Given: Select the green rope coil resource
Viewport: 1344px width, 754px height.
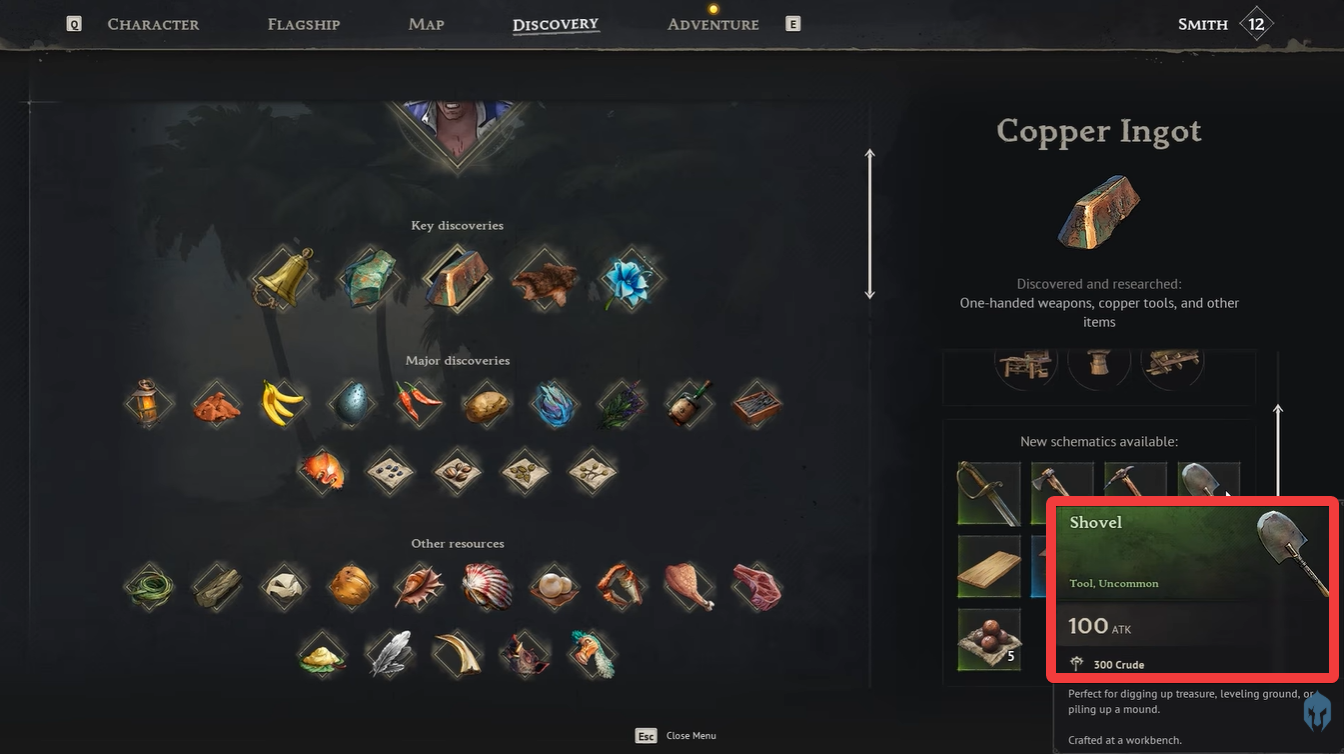Looking at the screenshot, I should [149, 586].
